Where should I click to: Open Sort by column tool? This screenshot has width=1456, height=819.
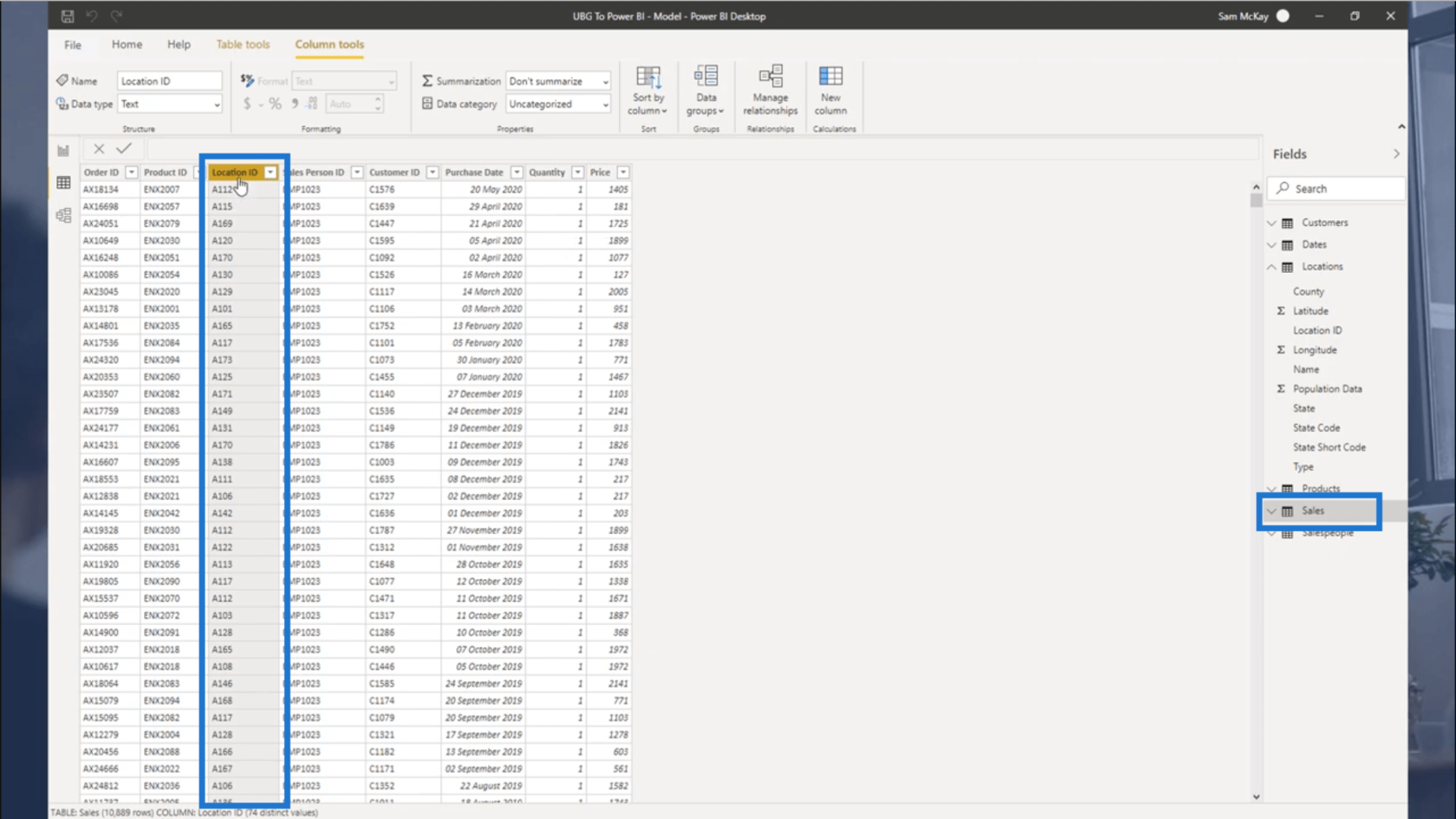[648, 90]
